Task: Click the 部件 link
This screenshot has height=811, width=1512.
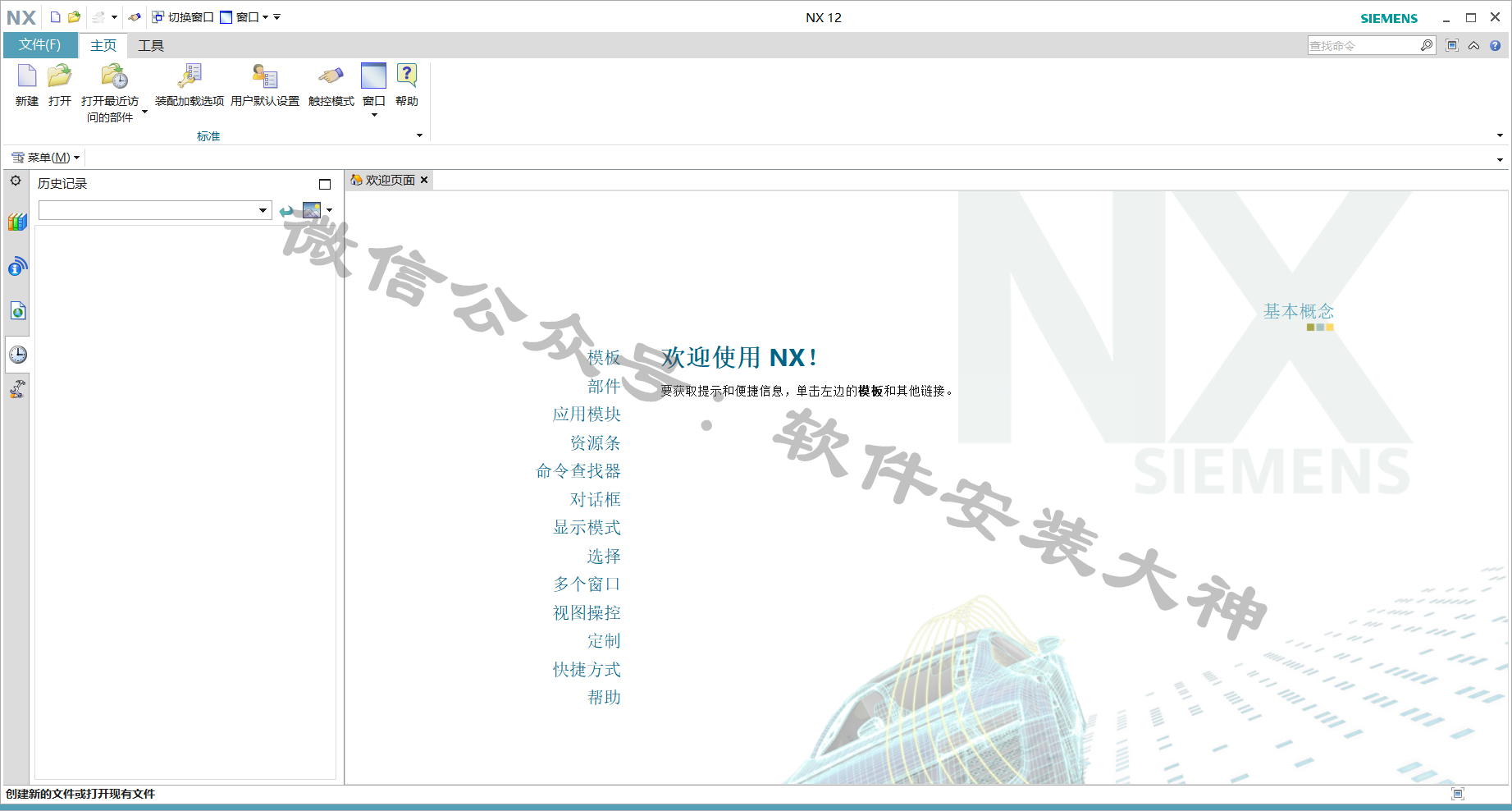Action: click(604, 386)
